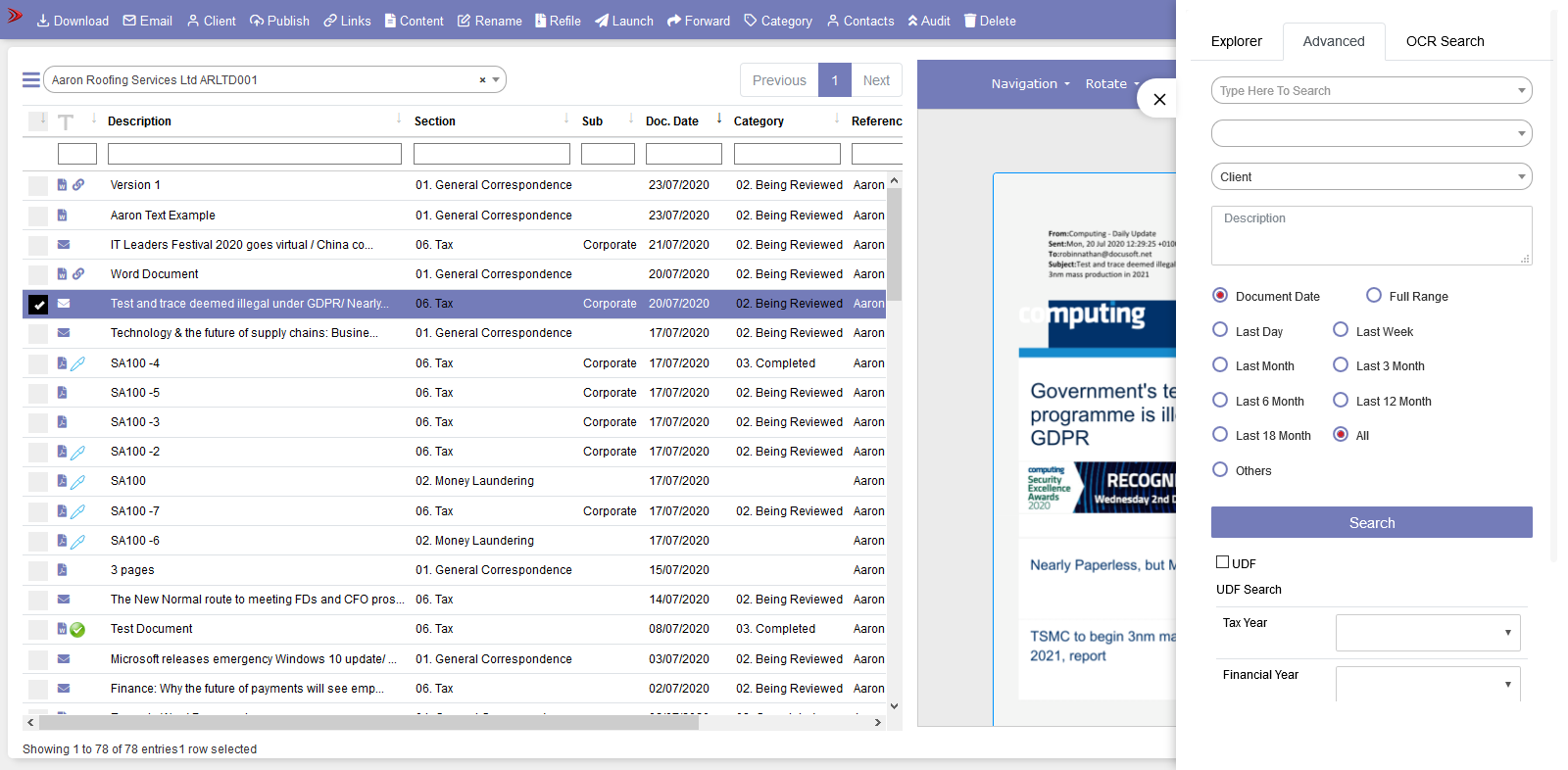Image resolution: width=1568 pixels, height=770 pixels.
Task: Select the Full Range radio button
Action: tap(1374, 295)
